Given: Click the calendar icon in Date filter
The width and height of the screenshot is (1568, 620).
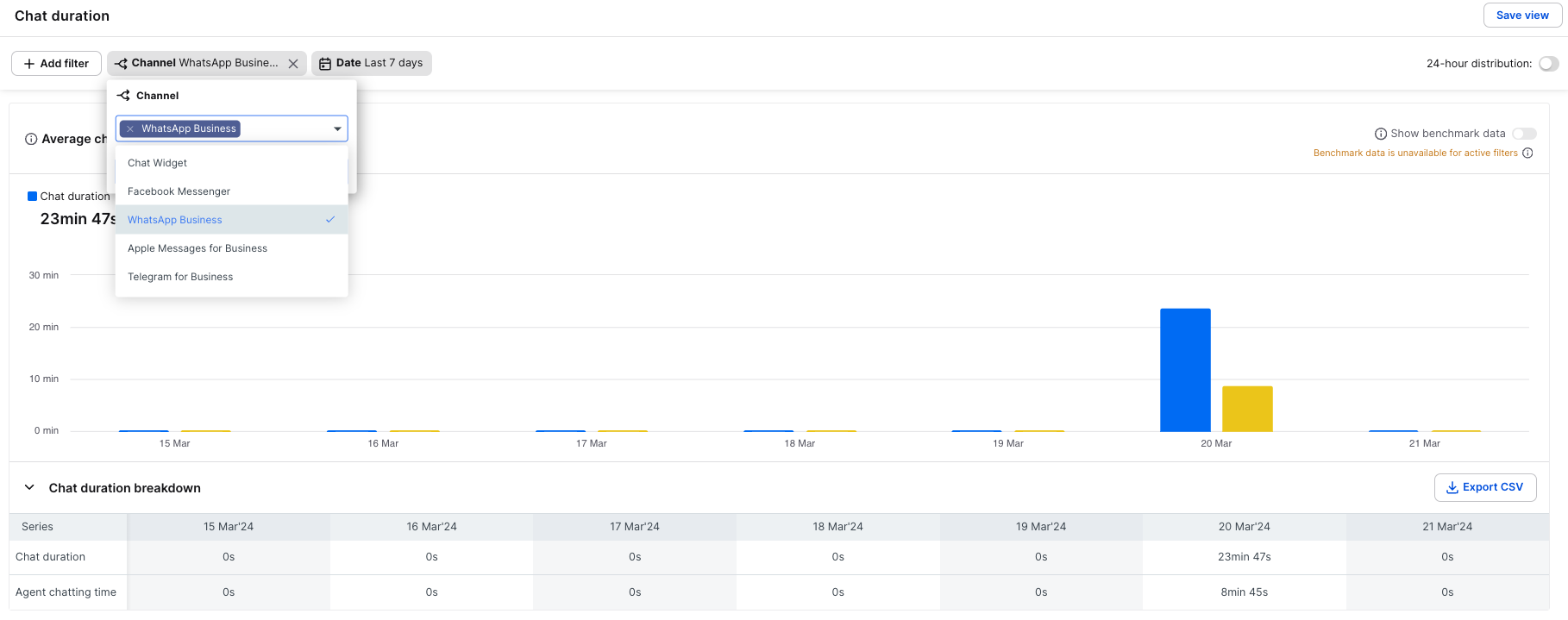Looking at the screenshot, I should point(325,64).
